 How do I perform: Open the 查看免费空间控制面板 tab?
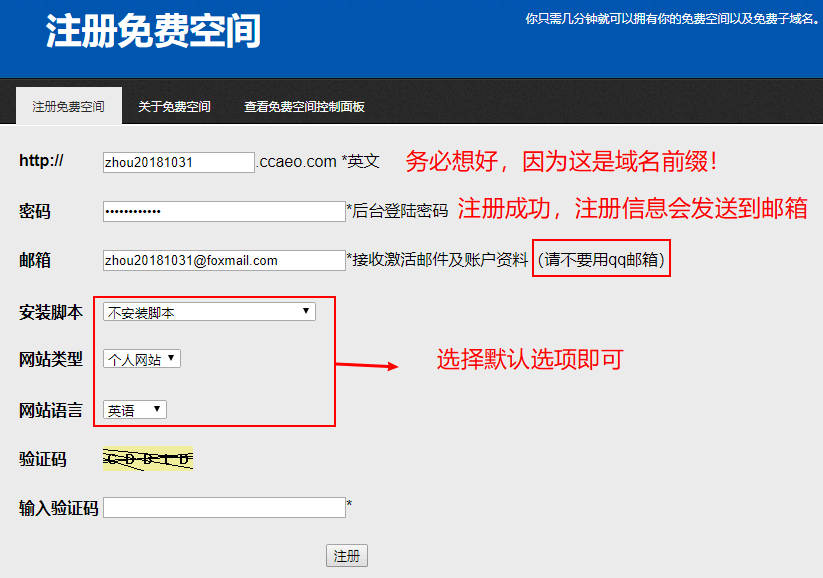(x=304, y=106)
